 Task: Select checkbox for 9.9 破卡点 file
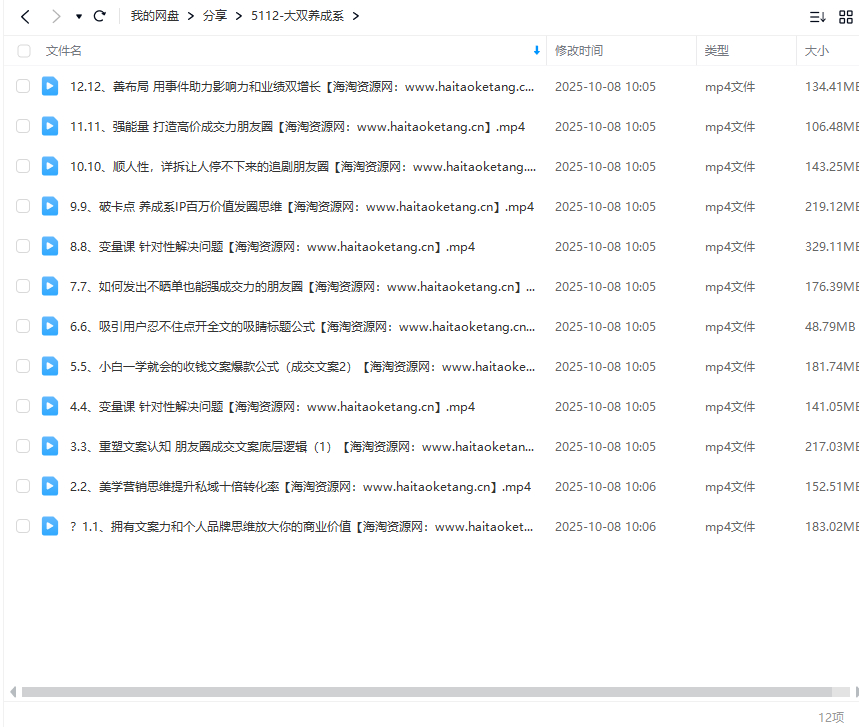coord(23,206)
